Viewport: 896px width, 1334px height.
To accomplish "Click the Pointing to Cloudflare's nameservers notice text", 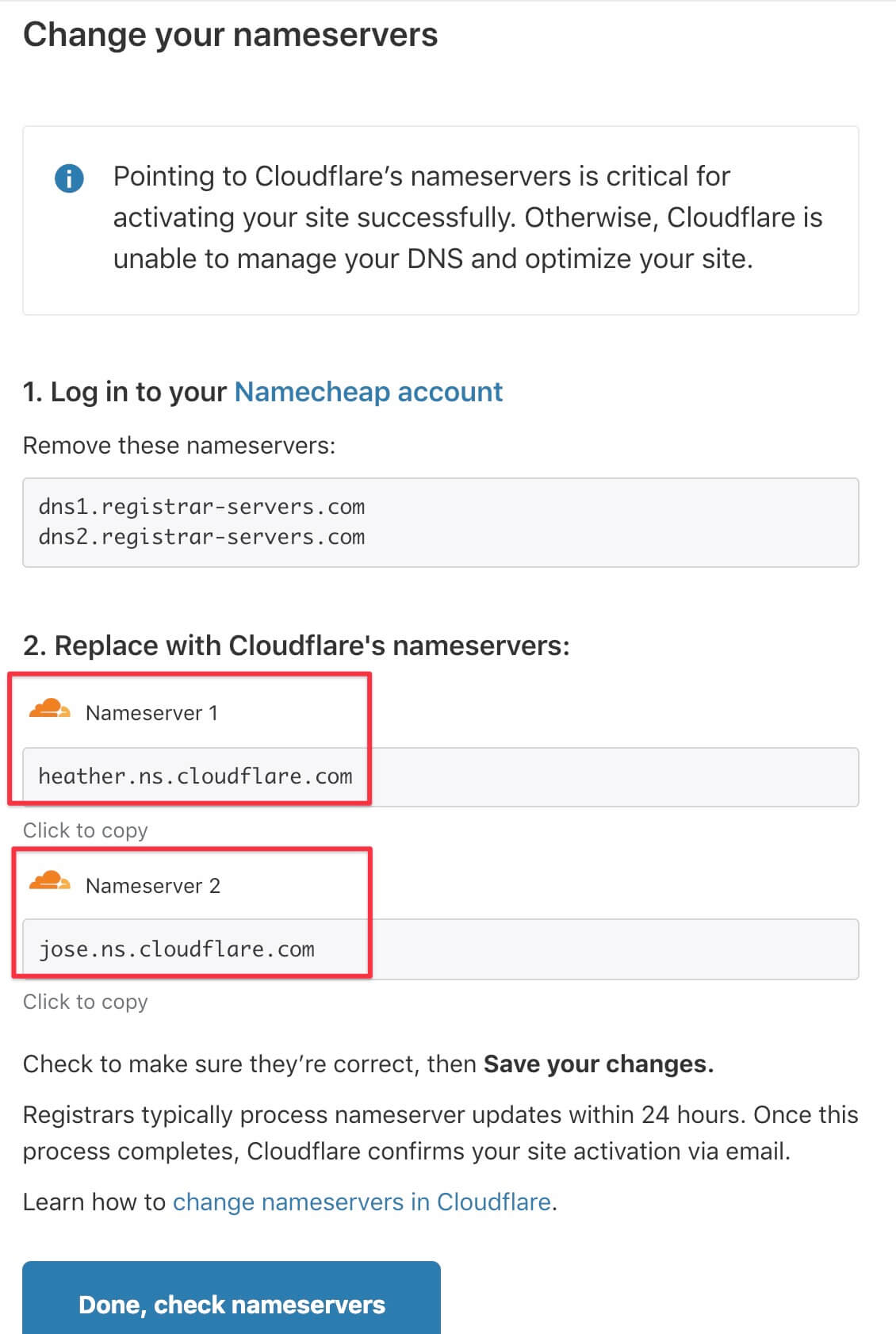I will (468, 217).
